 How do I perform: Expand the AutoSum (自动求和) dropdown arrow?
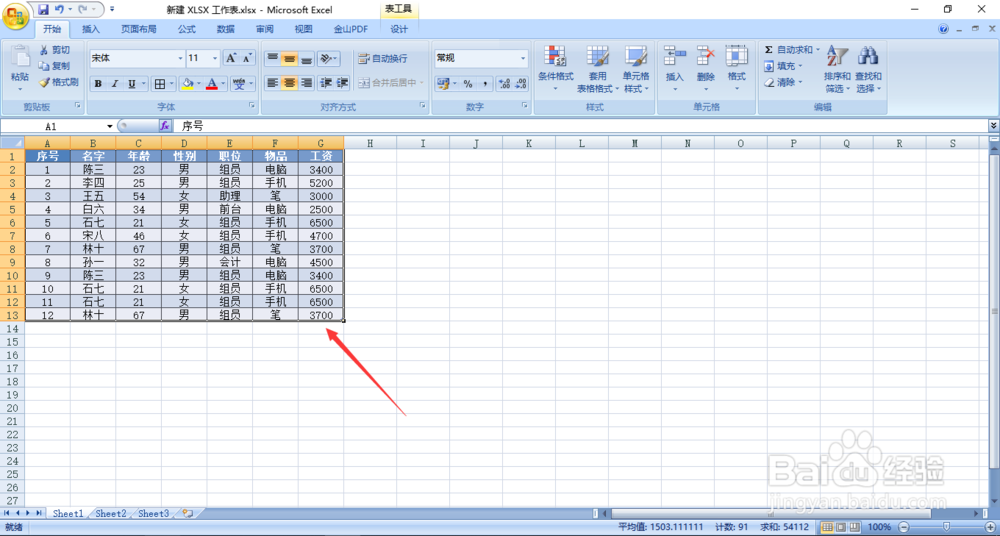click(818, 50)
